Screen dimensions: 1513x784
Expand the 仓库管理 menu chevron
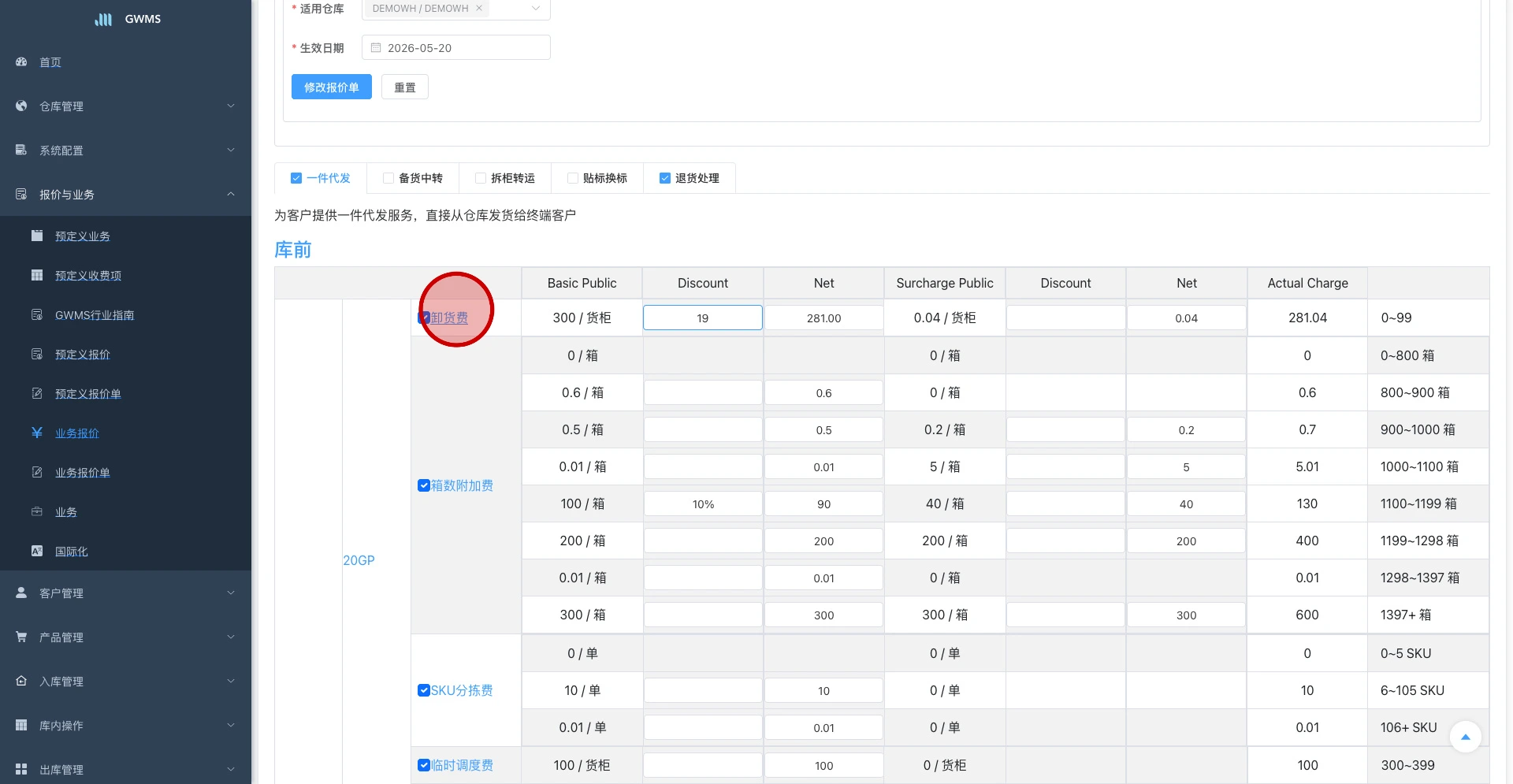[231, 106]
